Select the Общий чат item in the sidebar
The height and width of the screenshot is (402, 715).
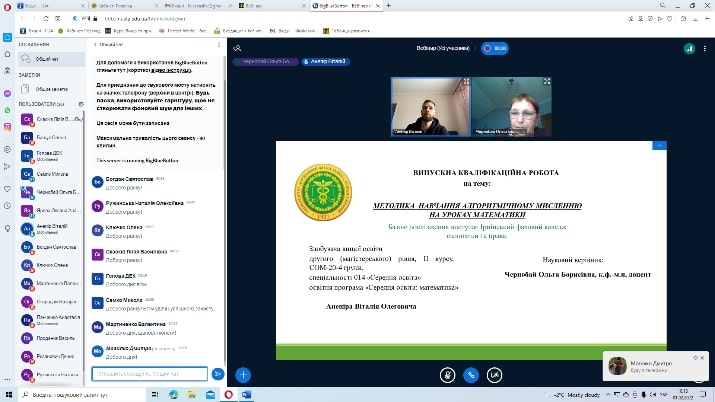52,59
